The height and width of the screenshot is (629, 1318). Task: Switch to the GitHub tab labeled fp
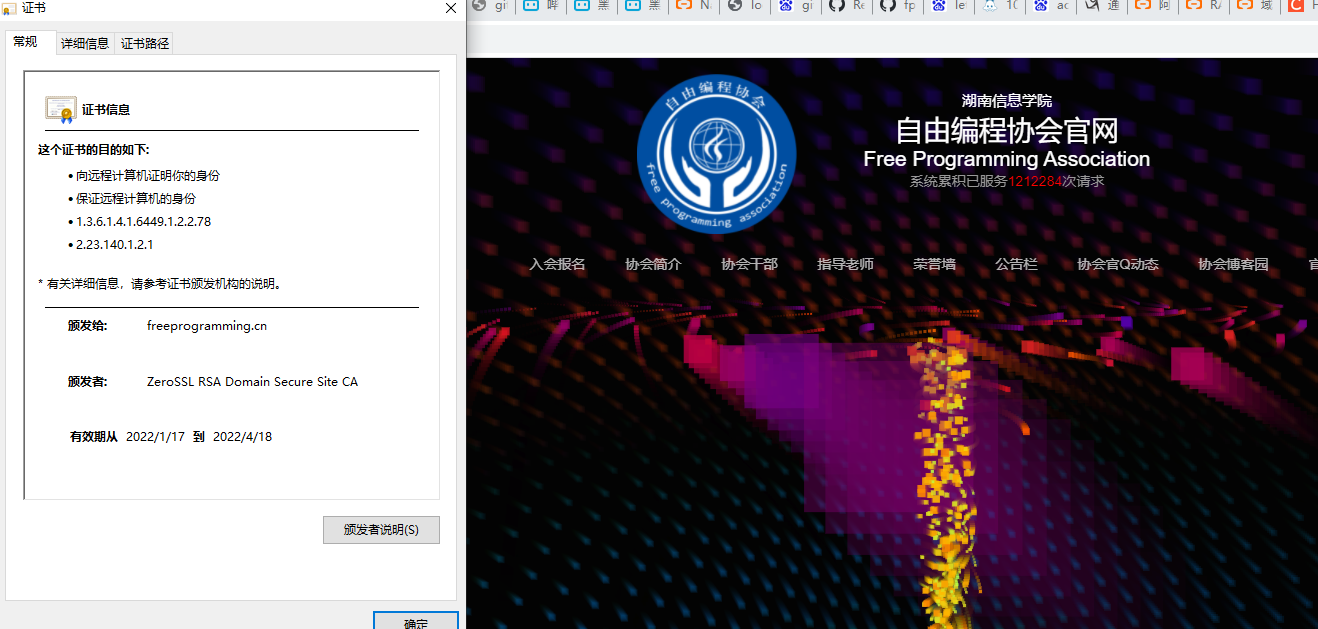[x=900, y=6]
